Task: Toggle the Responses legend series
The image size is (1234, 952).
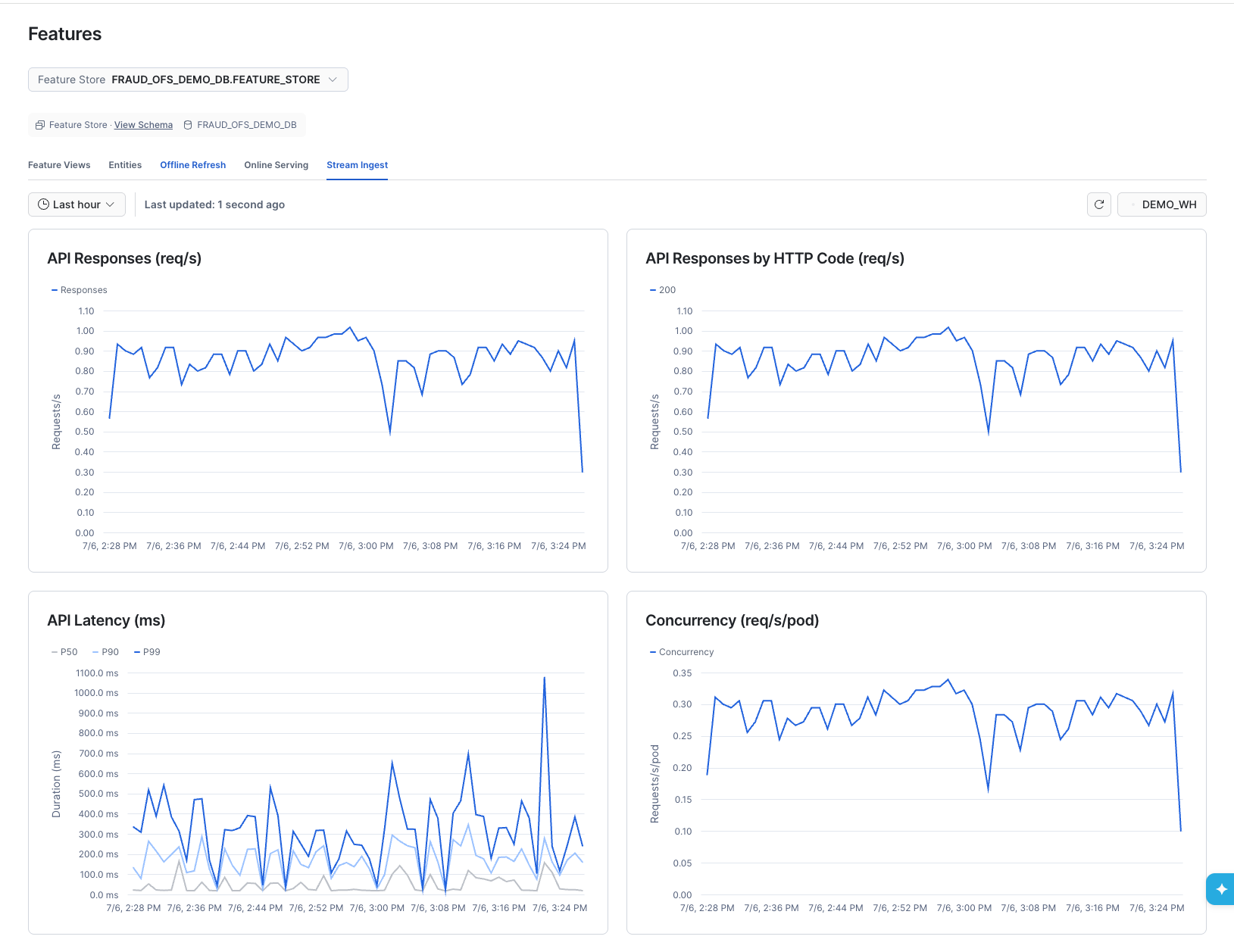Action: pos(80,290)
